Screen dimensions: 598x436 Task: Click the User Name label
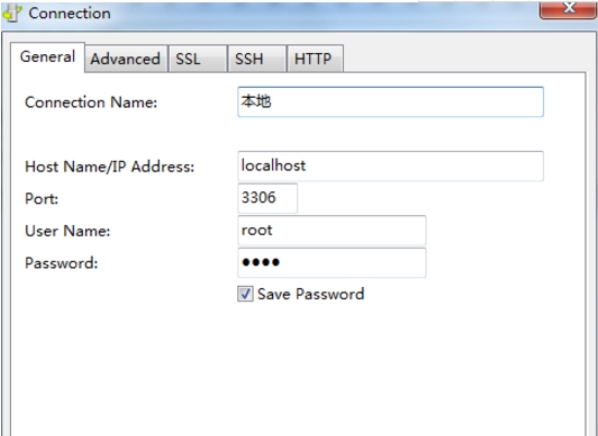point(68,231)
